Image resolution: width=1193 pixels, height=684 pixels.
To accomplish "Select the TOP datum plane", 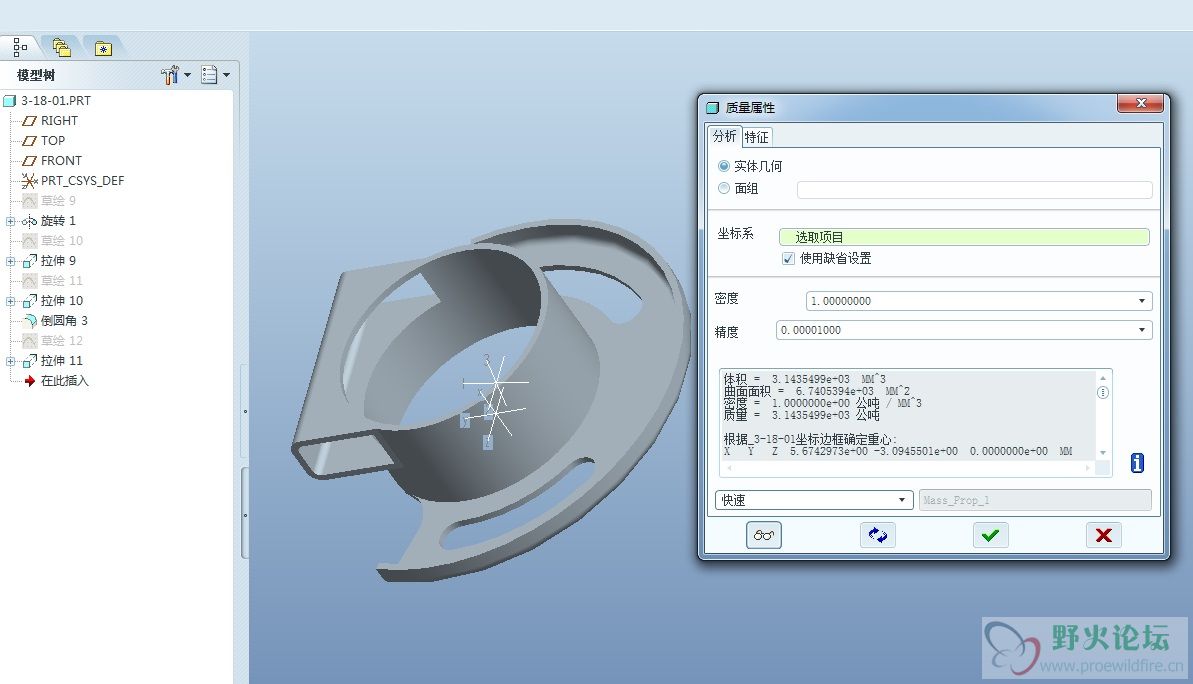I will (52, 141).
